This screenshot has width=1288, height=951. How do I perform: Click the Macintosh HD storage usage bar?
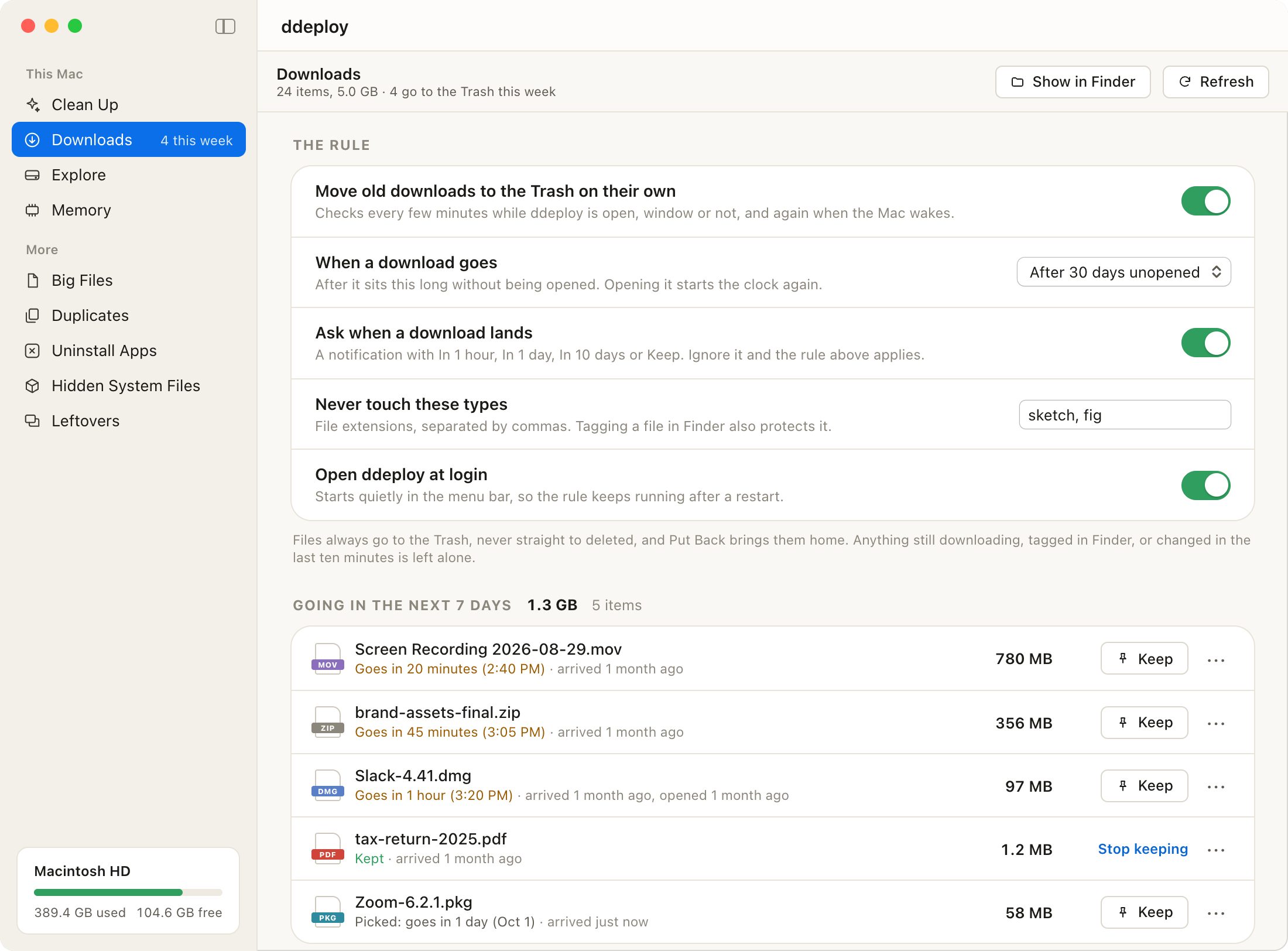pos(128,892)
